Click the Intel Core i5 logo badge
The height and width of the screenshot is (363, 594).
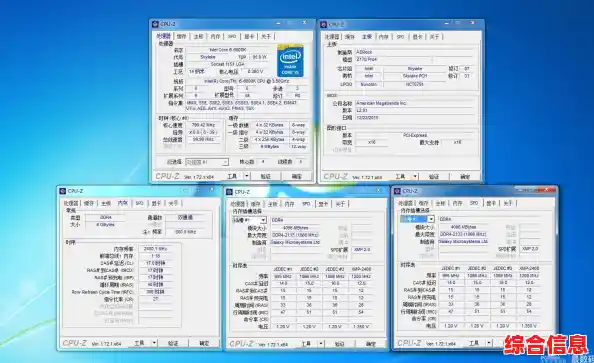(x=290, y=61)
